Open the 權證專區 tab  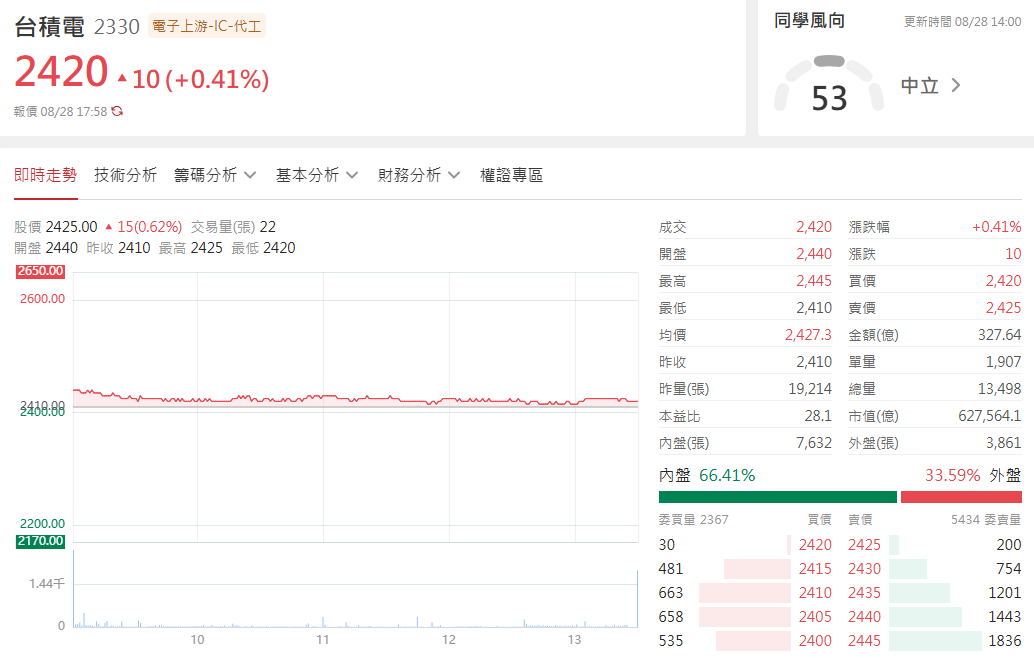tap(511, 175)
